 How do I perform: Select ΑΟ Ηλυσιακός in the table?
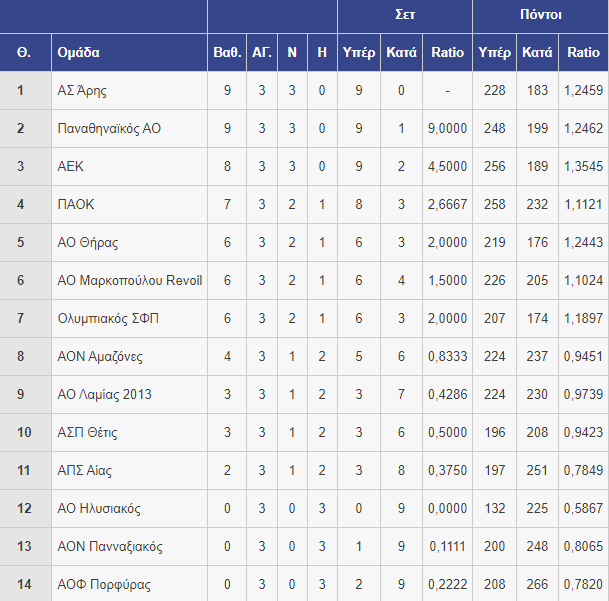99,509
